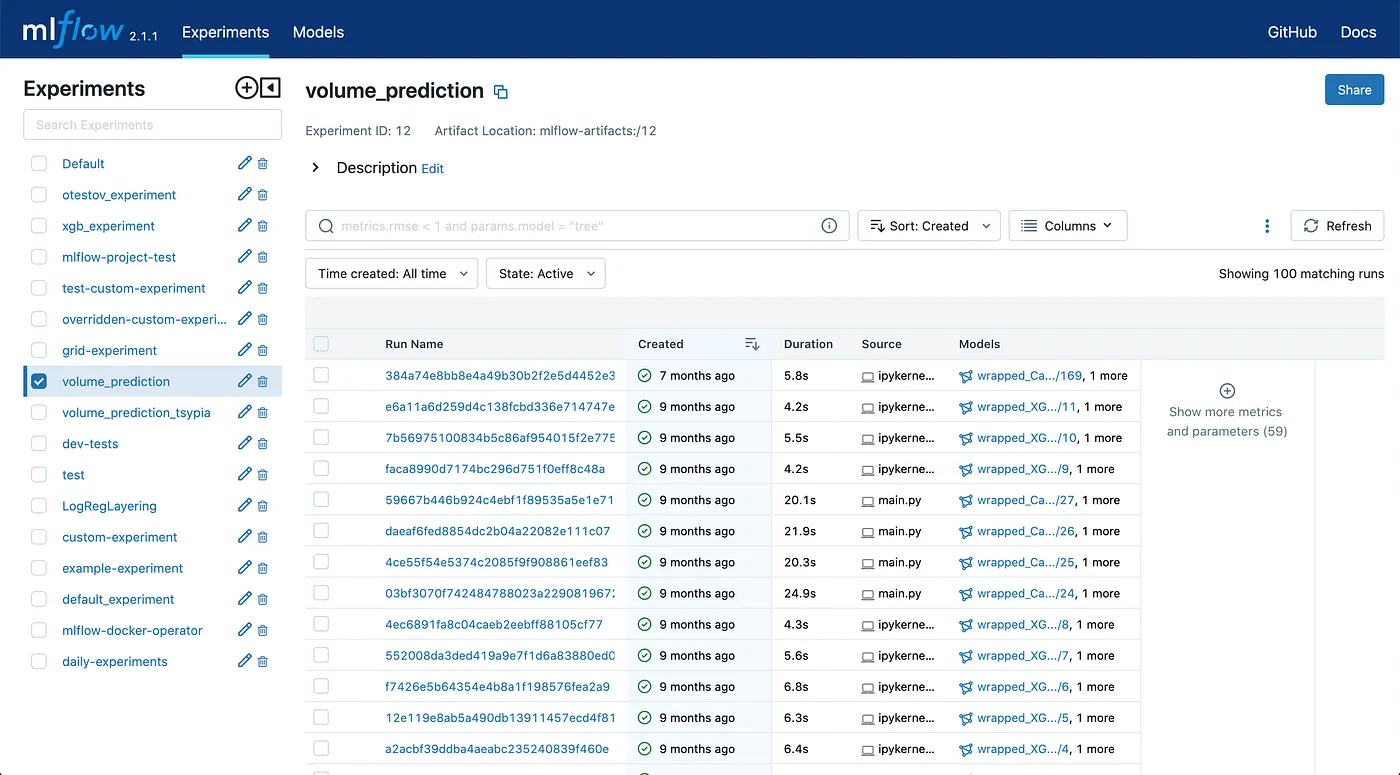
Task: Open the Docs link in the header
Action: (x=1358, y=32)
